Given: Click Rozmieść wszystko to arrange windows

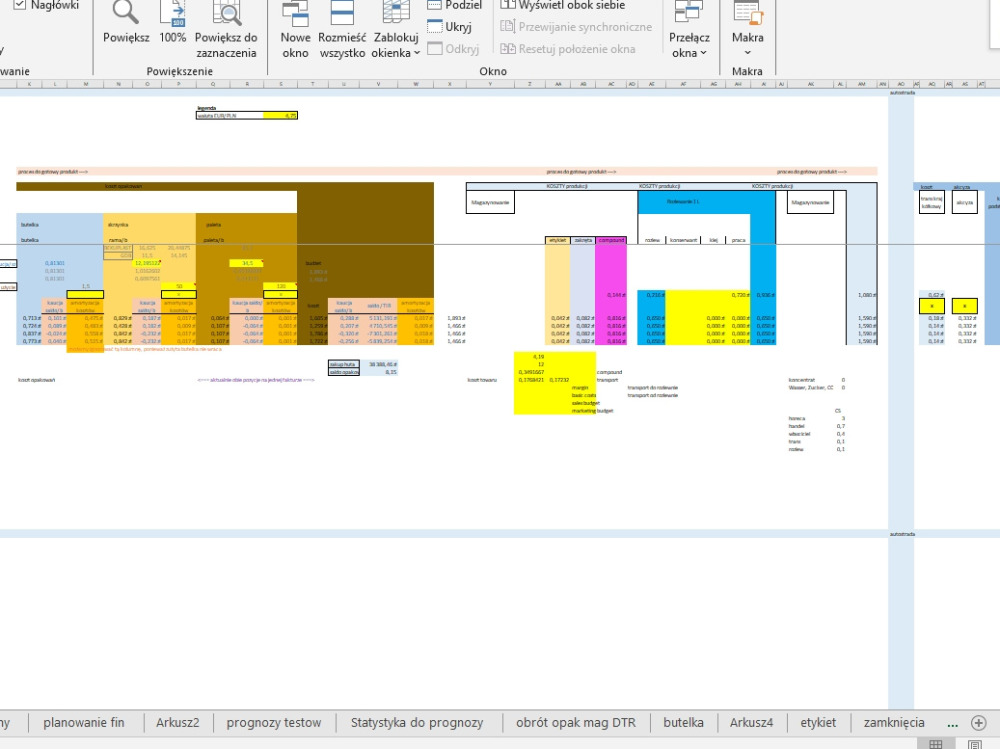Looking at the screenshot, I should [x=342, y=31].
